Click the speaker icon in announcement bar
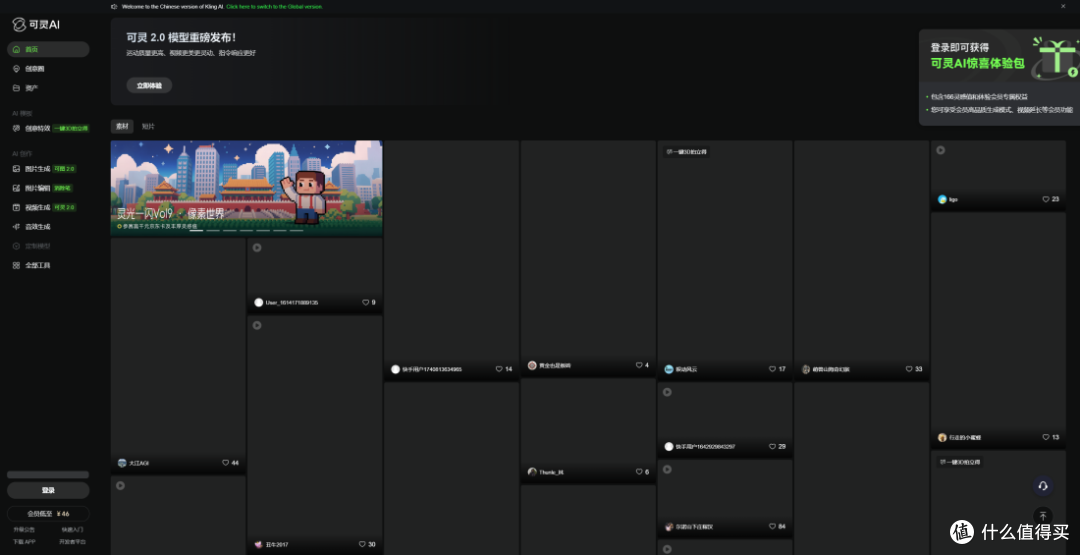Viewport: 1080px width, 555px height. [114, 6]
